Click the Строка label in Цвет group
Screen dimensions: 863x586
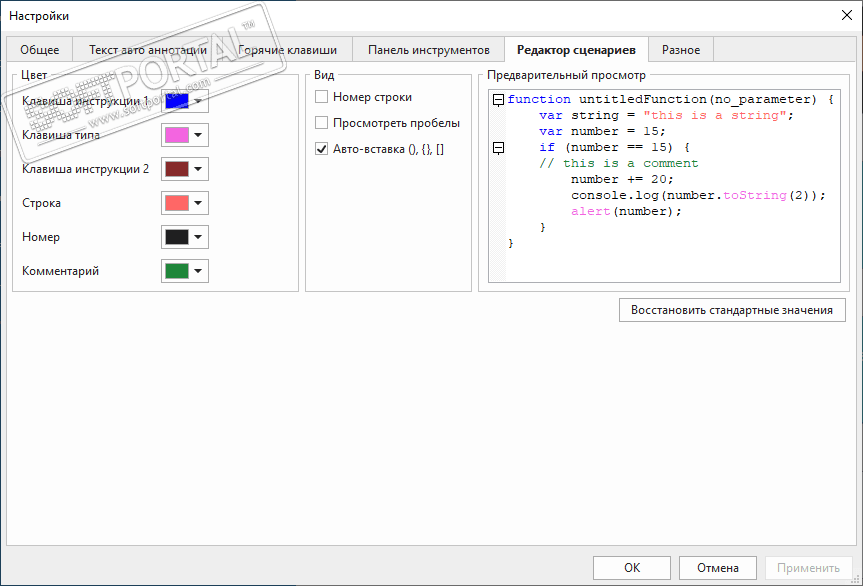[x=41, y=203]
